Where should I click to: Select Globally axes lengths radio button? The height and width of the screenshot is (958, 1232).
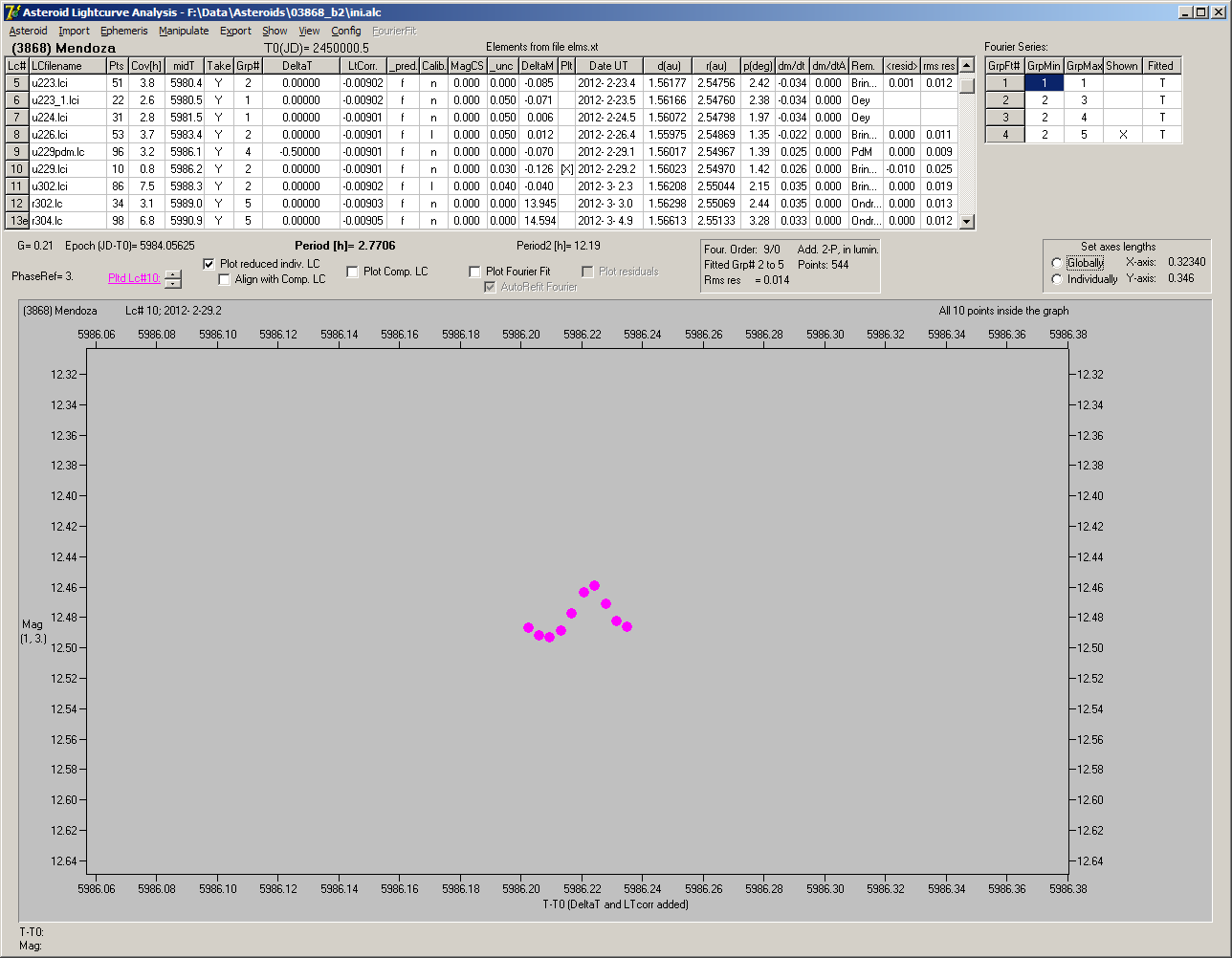(1056, 263)
